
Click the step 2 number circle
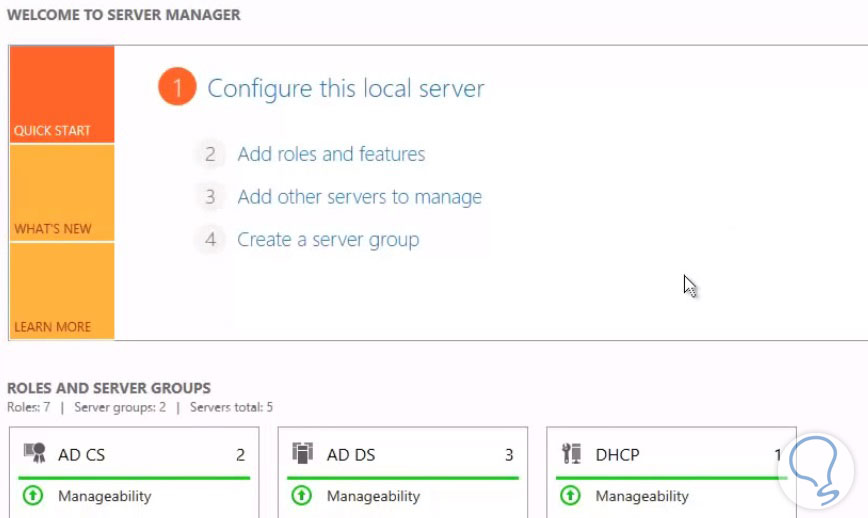coord(210,155)
